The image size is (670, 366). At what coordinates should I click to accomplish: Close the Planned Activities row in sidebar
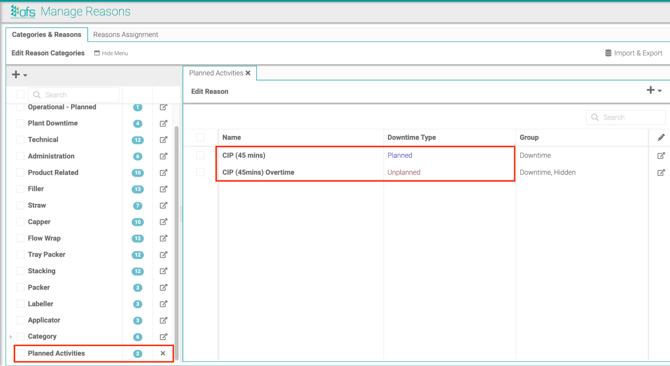tap(163, 353)
